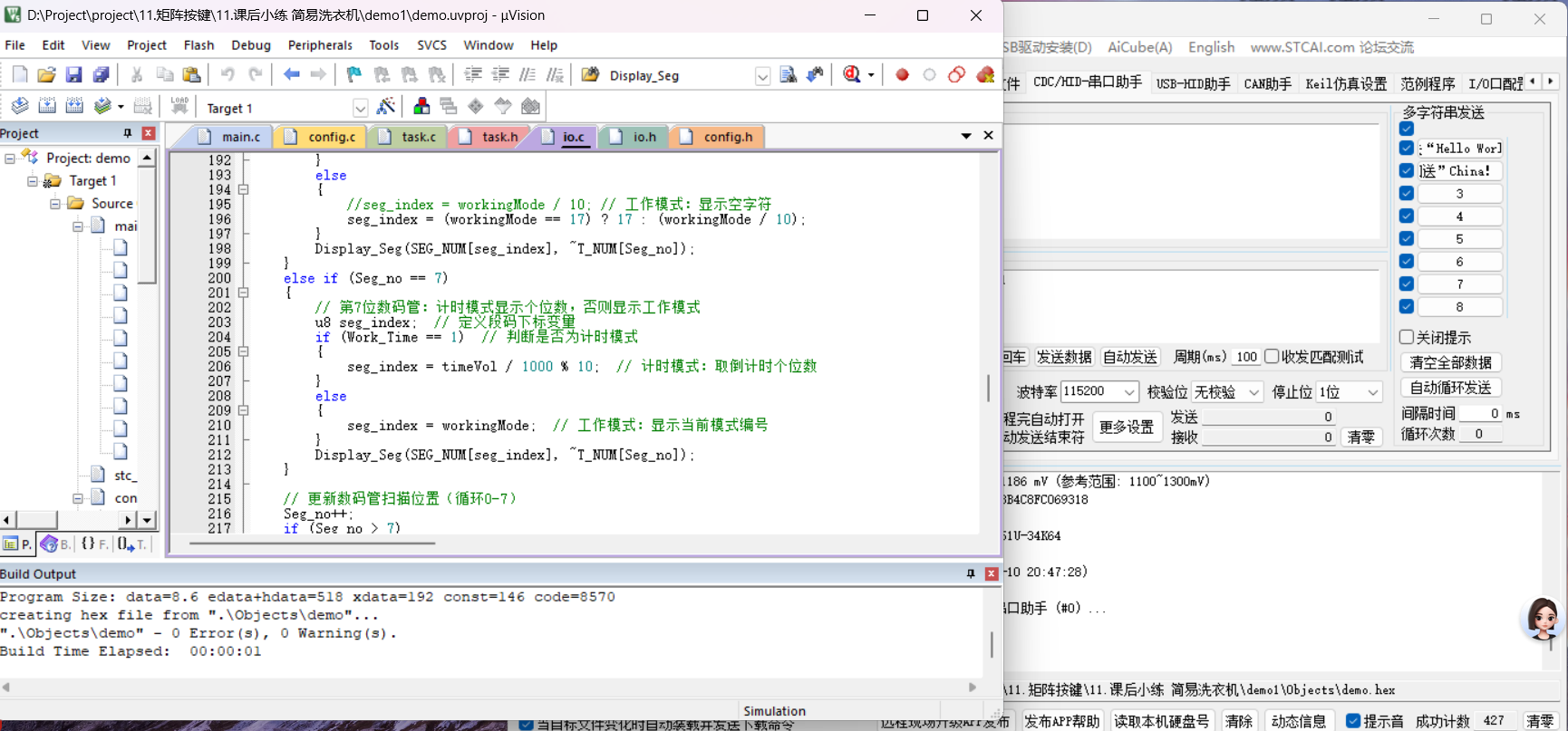This screenshot has height=731, width=1568.
Task: Click the Download LOAD icon
Action: tap(179, 107)
